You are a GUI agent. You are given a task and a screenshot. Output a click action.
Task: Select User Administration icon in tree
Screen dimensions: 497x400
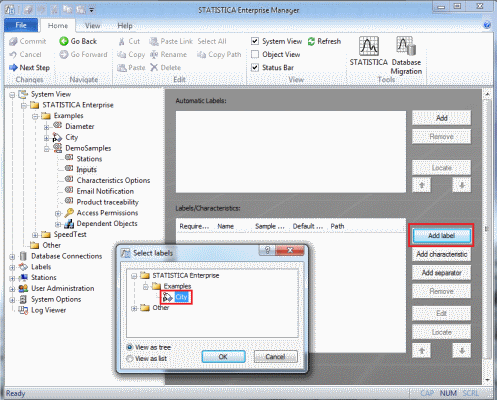(x=23, y=288)
